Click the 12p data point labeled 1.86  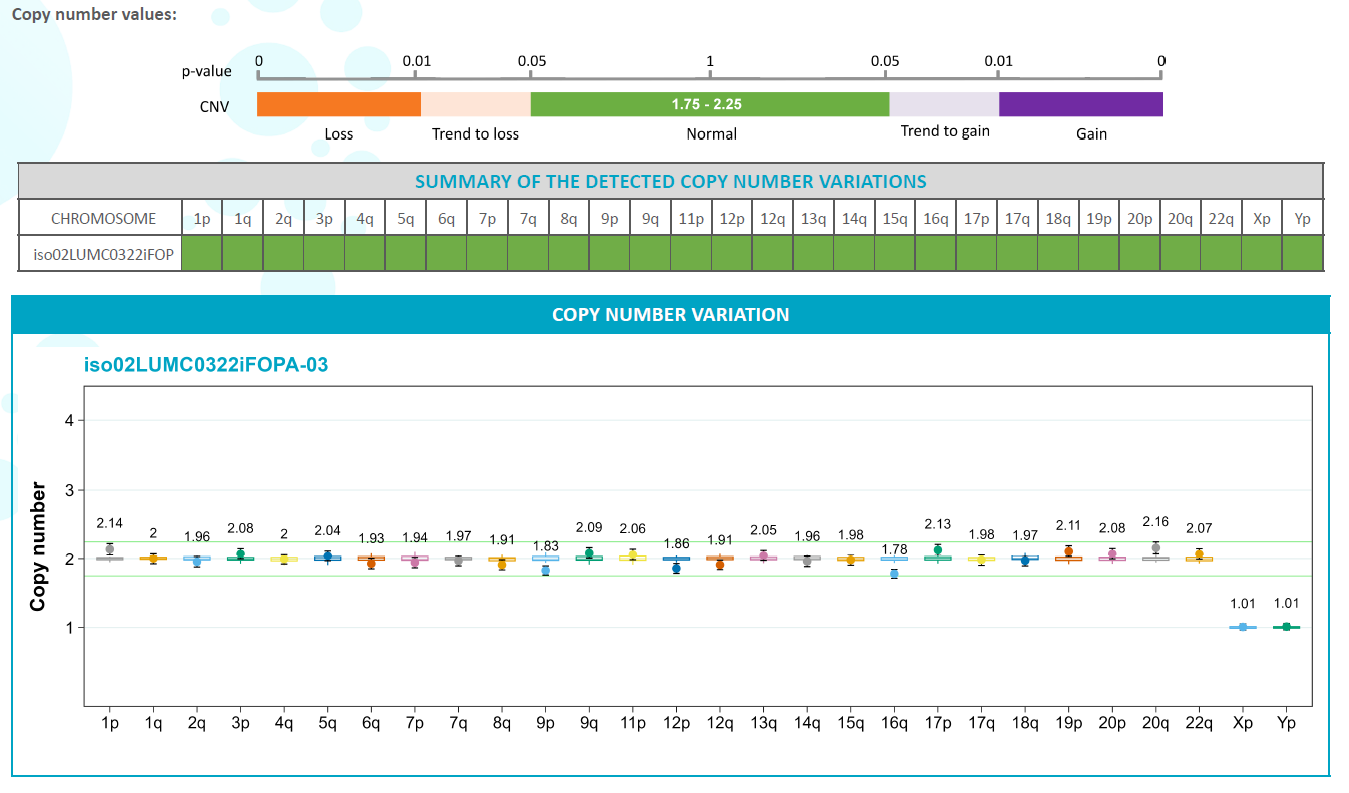tap(676, 568)
